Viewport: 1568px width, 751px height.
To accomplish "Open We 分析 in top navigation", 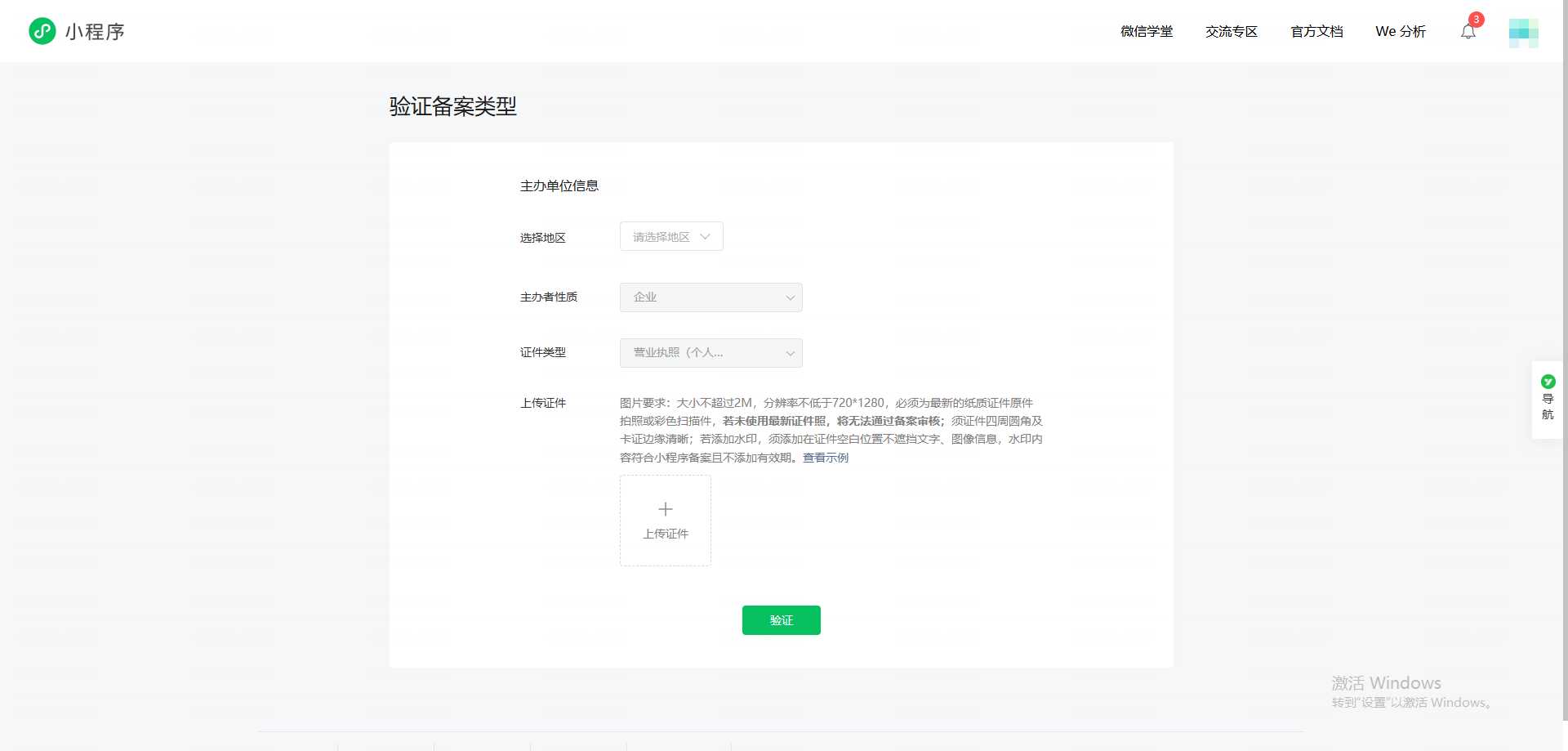I will (x=1401, y=32).
